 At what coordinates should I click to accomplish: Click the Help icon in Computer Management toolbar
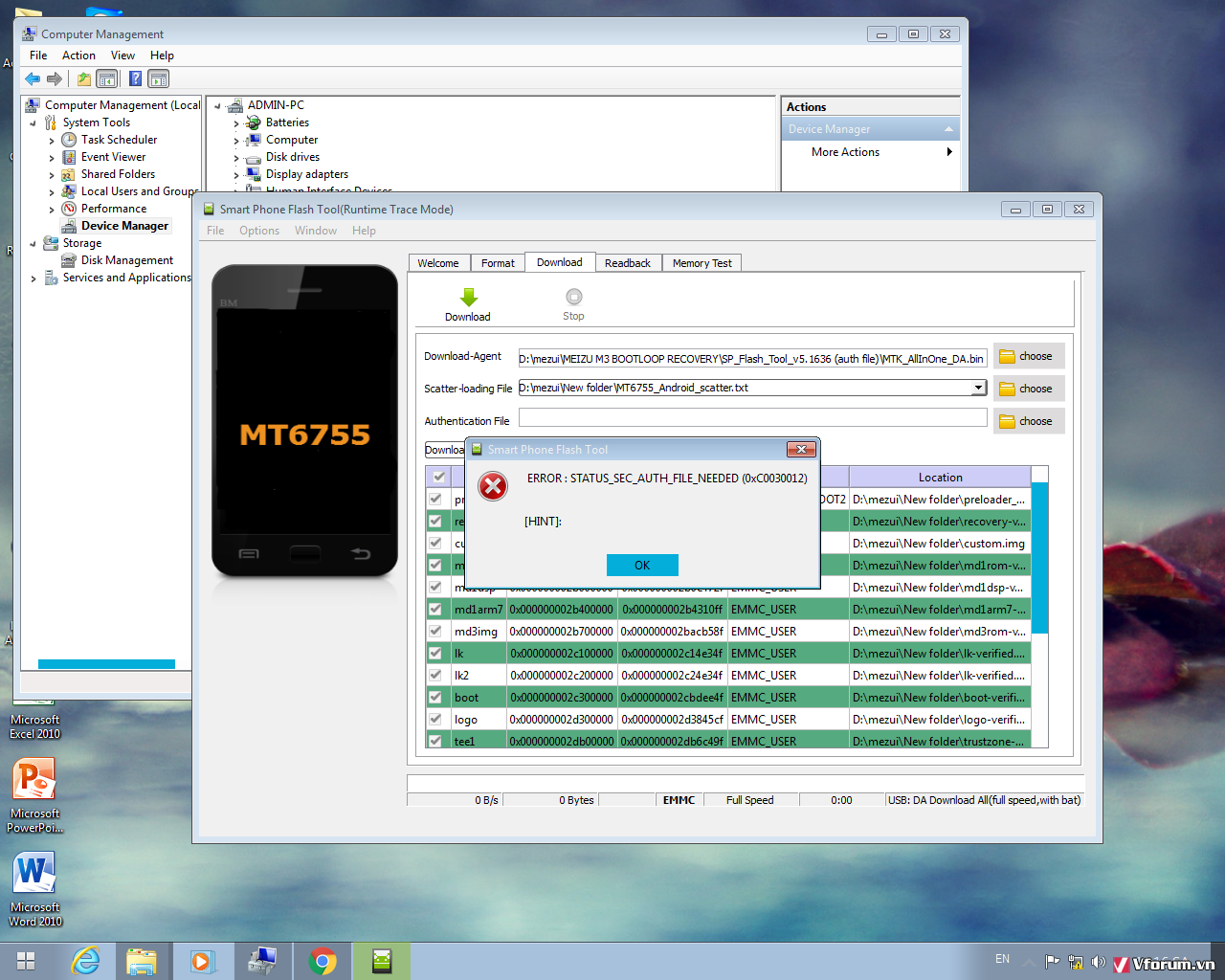(x=136, y=78)
